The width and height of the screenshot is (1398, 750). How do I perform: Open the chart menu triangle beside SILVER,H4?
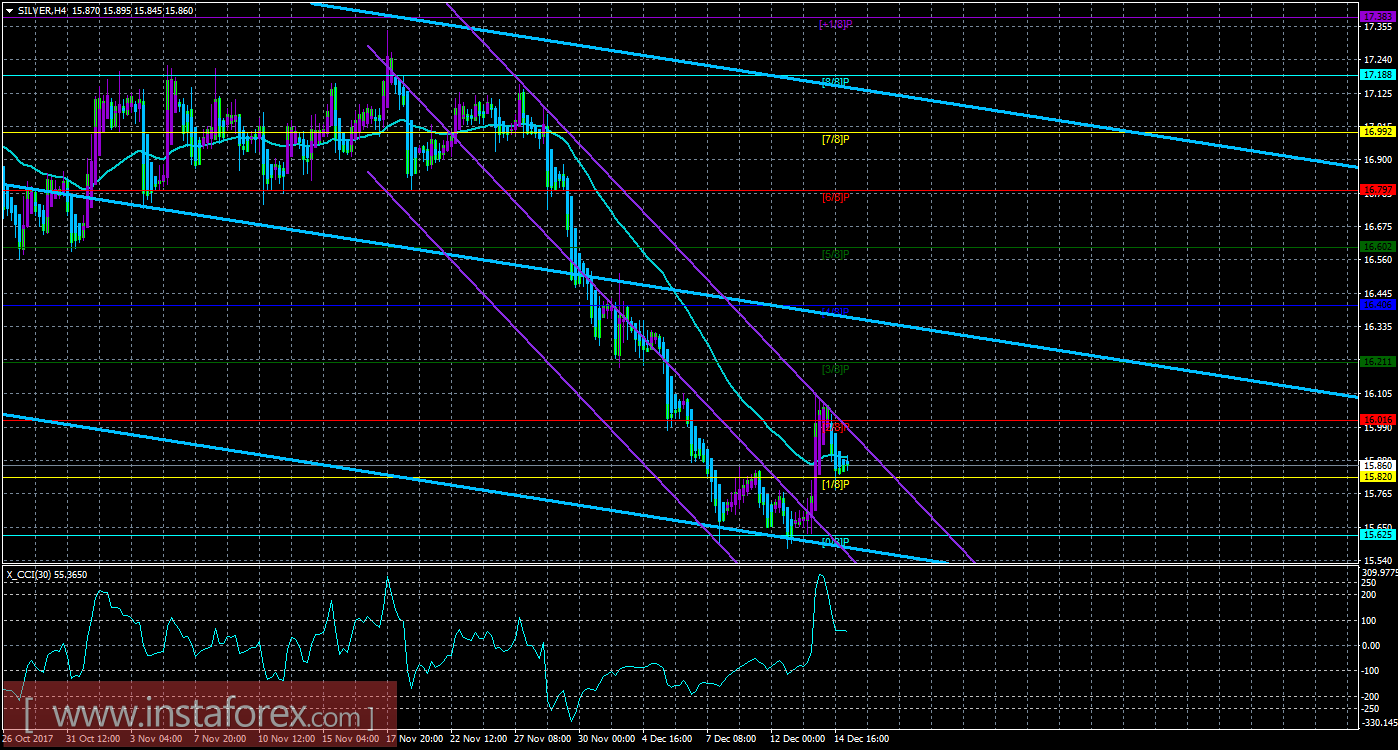tap(9, 9)
